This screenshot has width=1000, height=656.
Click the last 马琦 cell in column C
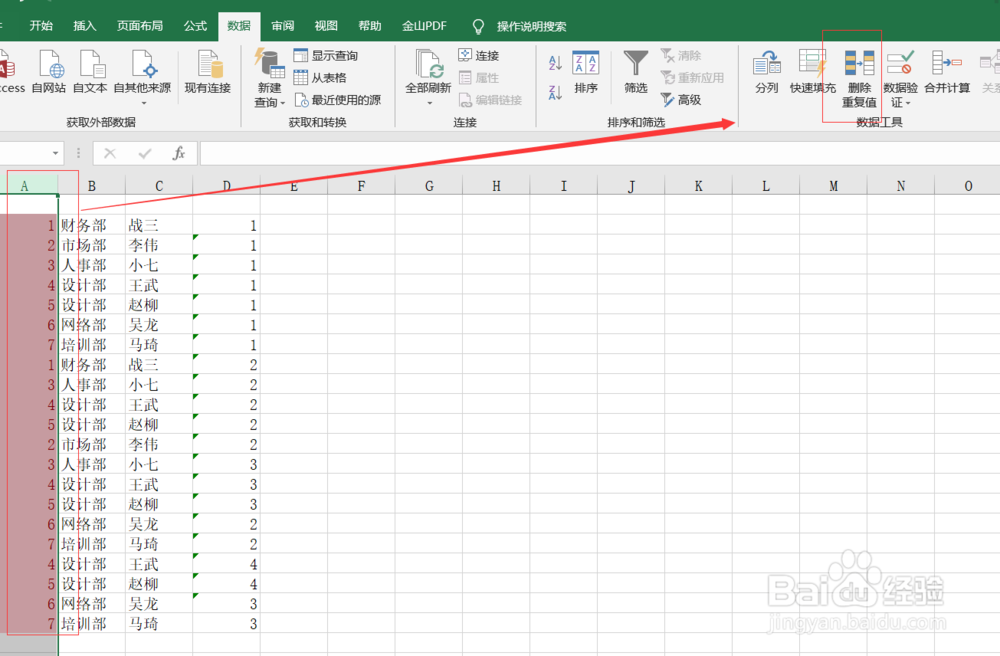[159, 623]
